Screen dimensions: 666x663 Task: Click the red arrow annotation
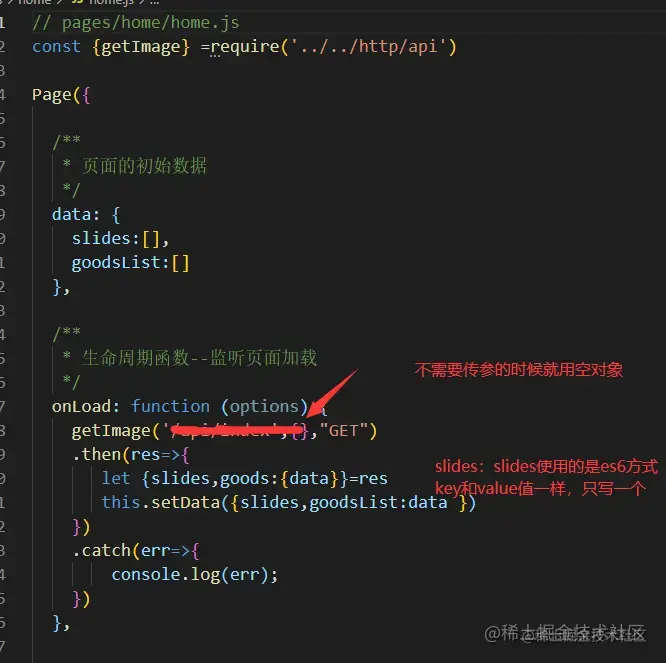(x=332, y=393)
